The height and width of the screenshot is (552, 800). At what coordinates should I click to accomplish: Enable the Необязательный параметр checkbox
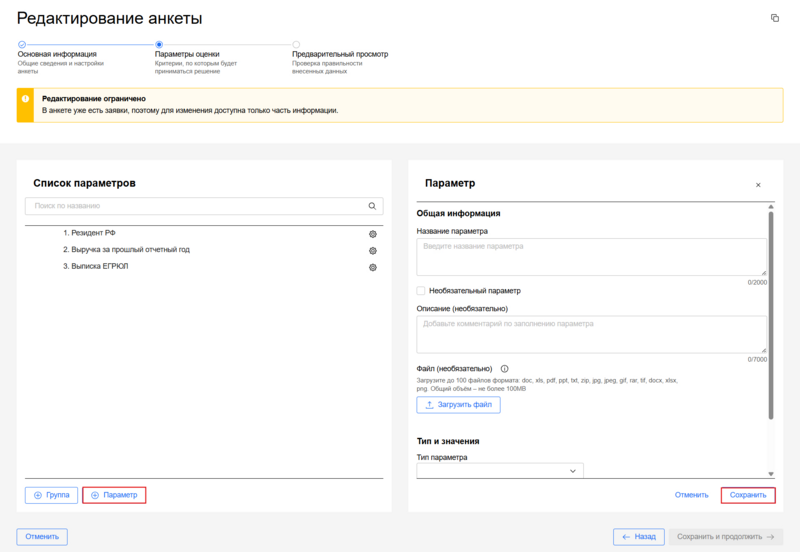click(x=421, y=291)
